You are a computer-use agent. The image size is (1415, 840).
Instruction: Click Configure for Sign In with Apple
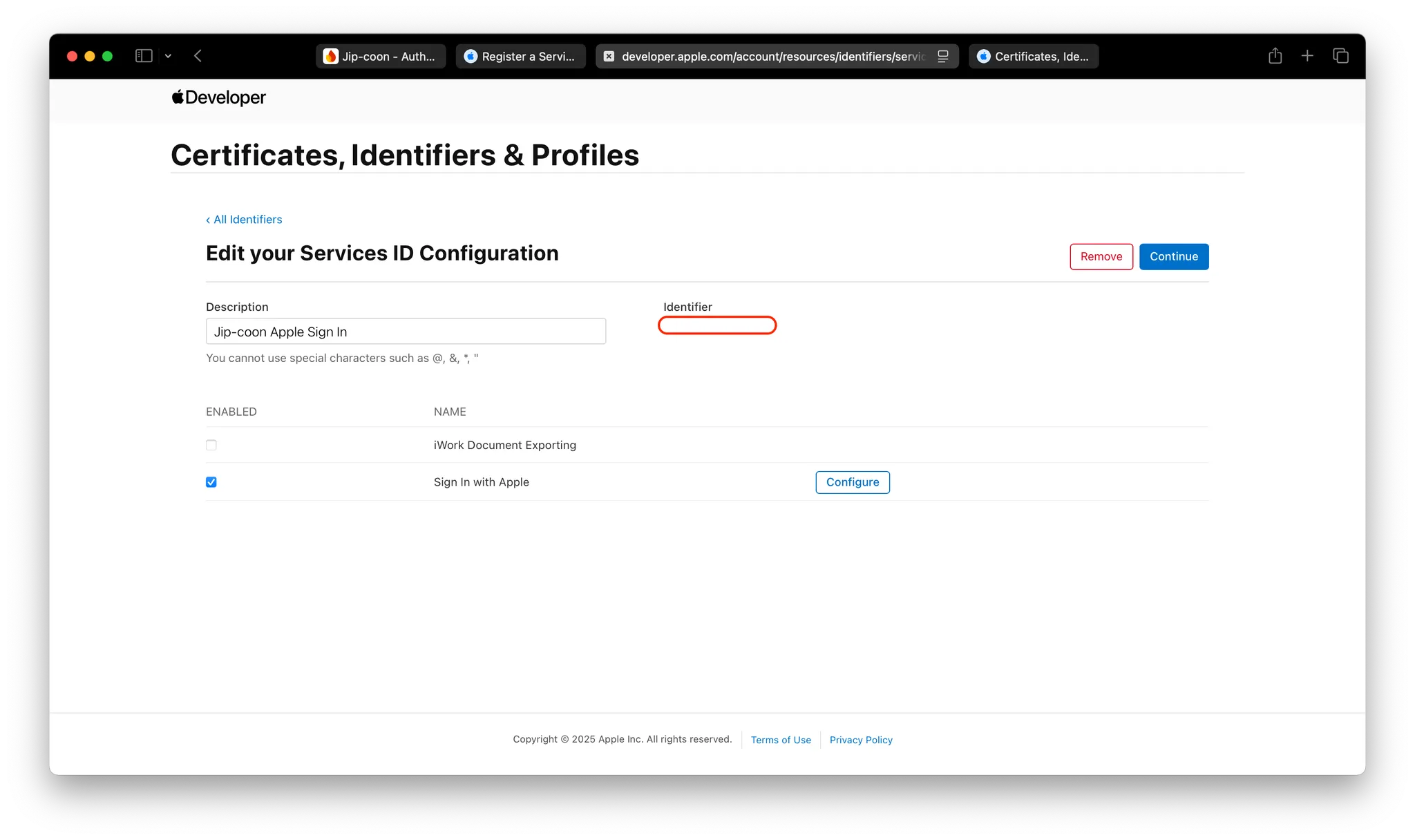pos(852,482)
